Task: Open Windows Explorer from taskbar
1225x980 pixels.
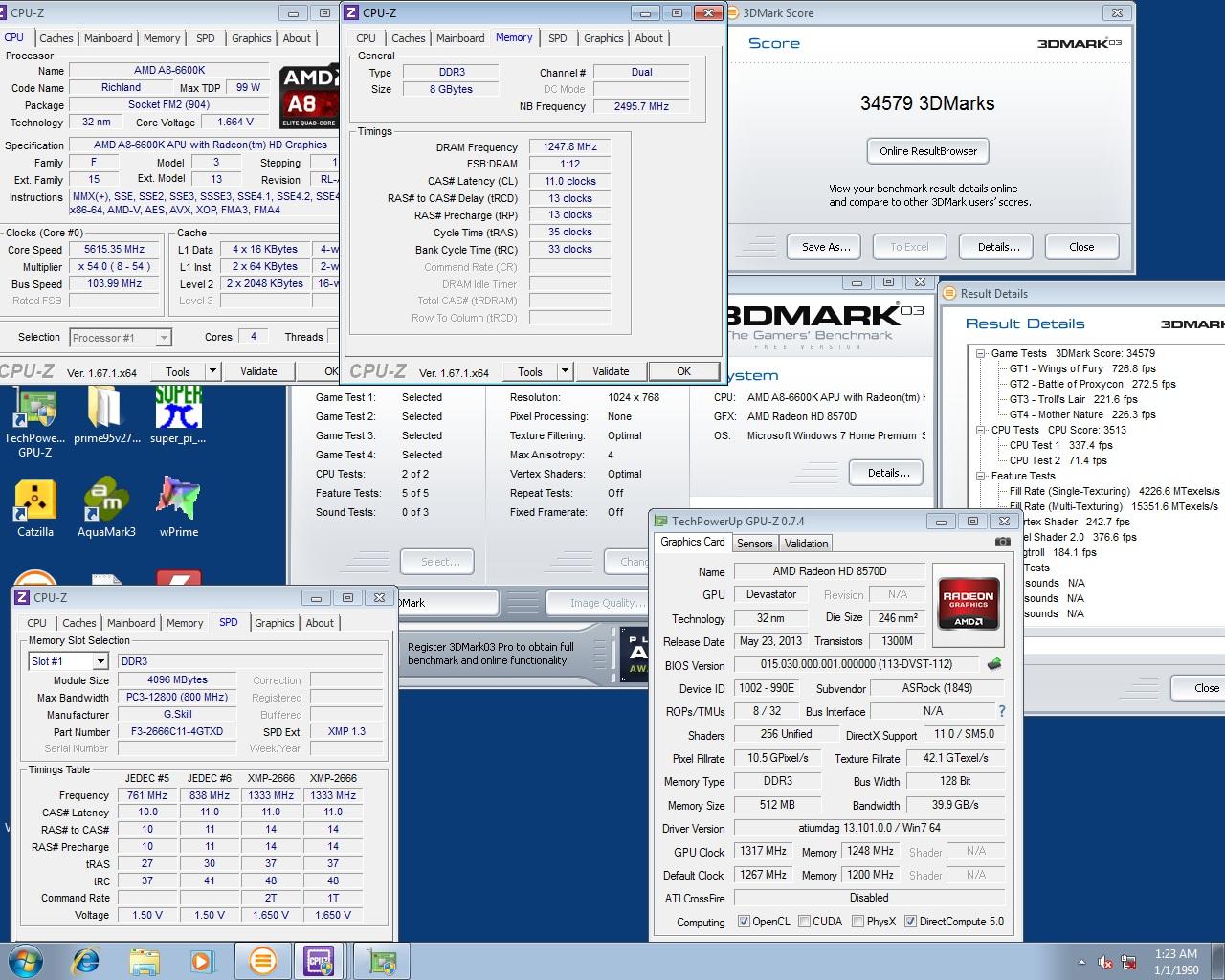Action: tap(145, 960)
